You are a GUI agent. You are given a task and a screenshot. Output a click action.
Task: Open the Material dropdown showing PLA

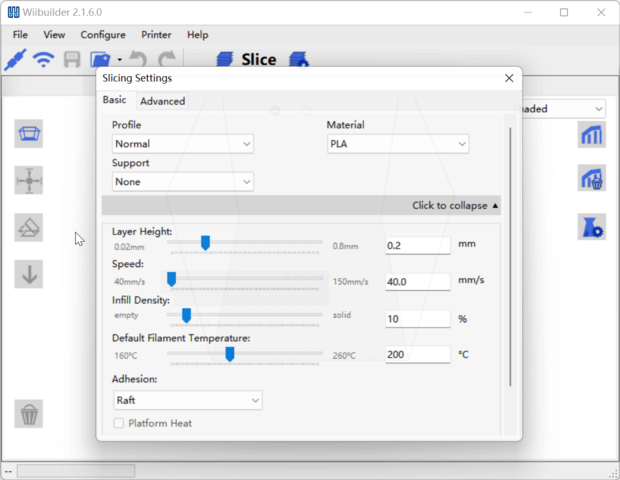397,144
